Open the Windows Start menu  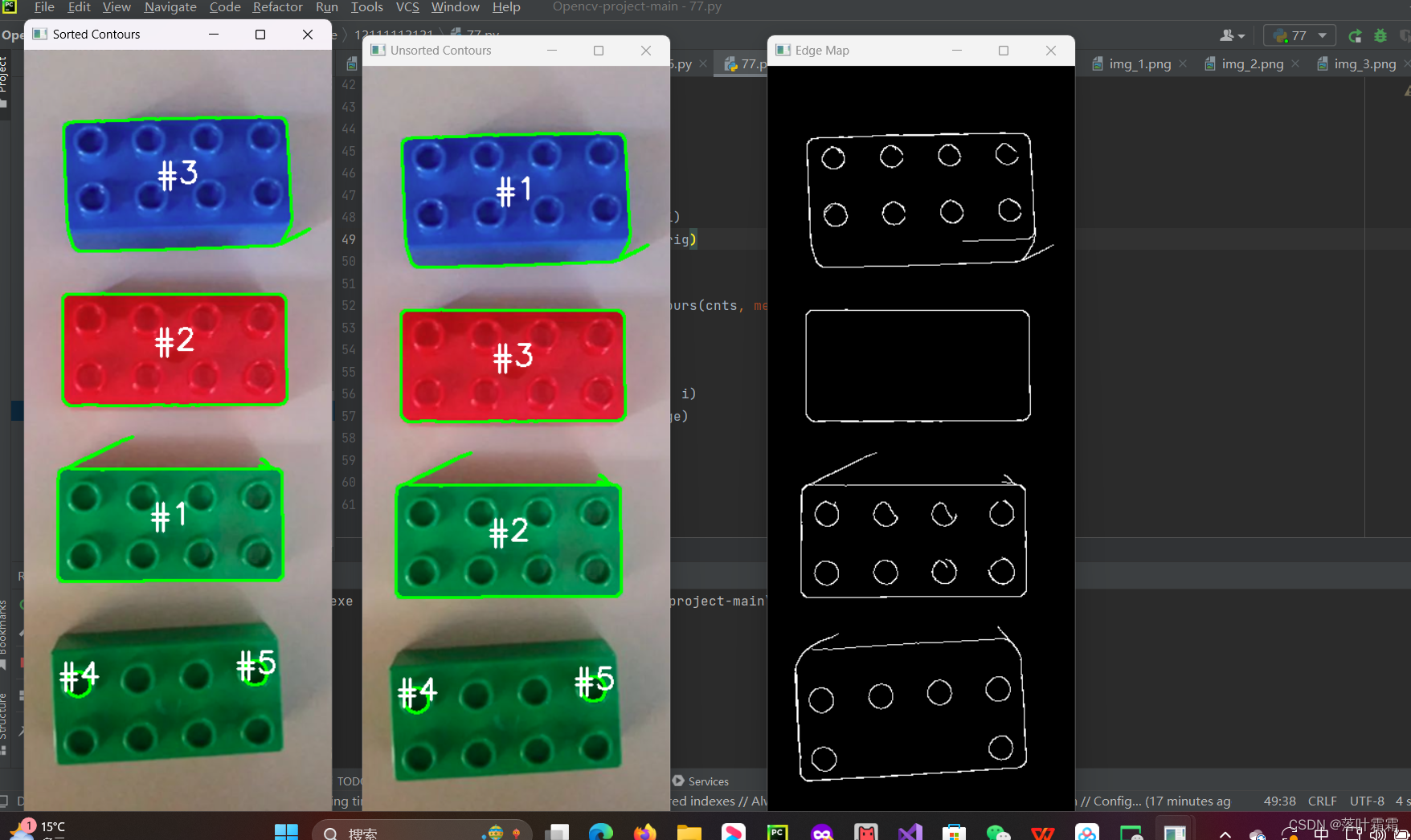[x=286, y=832]
